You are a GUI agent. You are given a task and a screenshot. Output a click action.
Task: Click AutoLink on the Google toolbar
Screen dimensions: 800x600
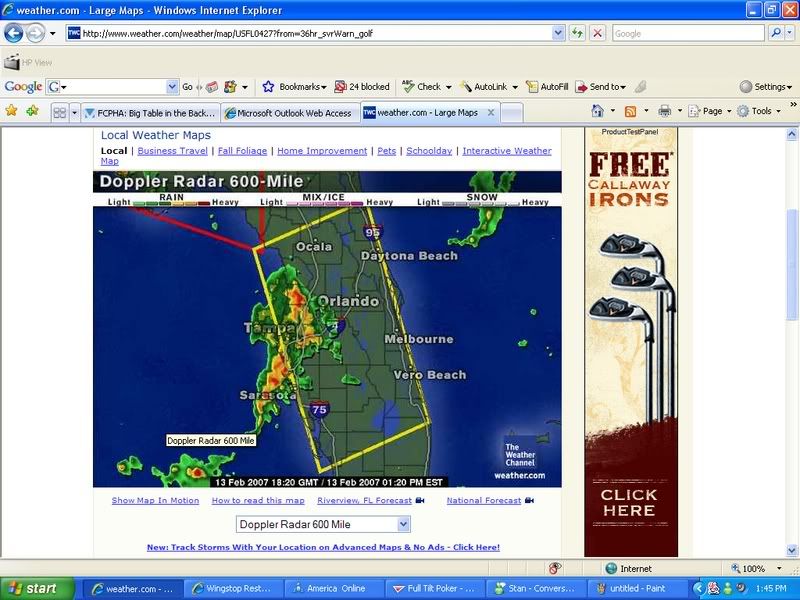(484, 87)
